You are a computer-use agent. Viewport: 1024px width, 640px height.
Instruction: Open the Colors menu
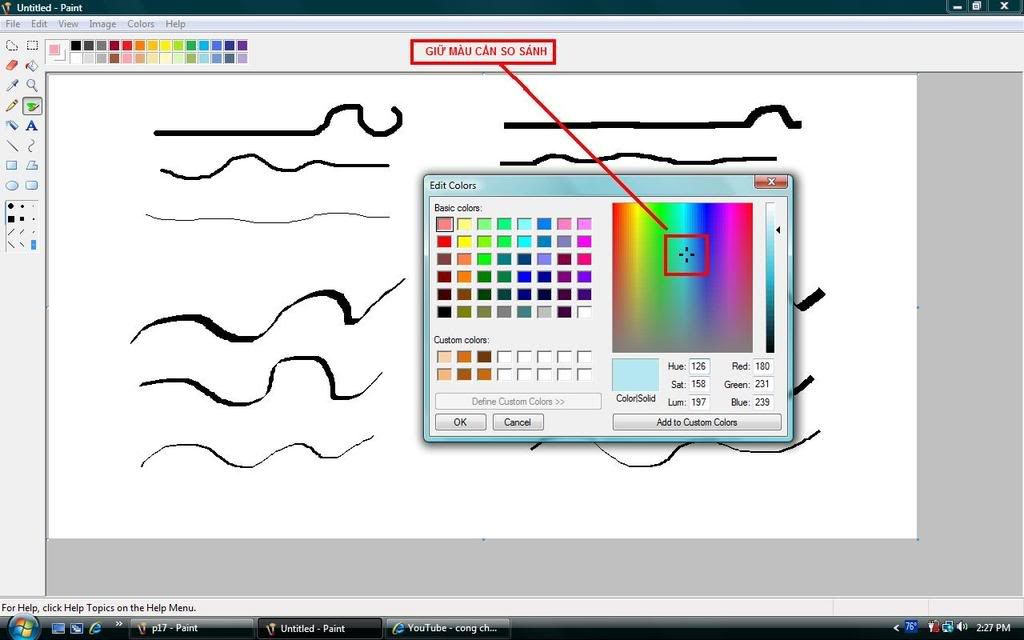pyautogui.click(x=140, y=24)
